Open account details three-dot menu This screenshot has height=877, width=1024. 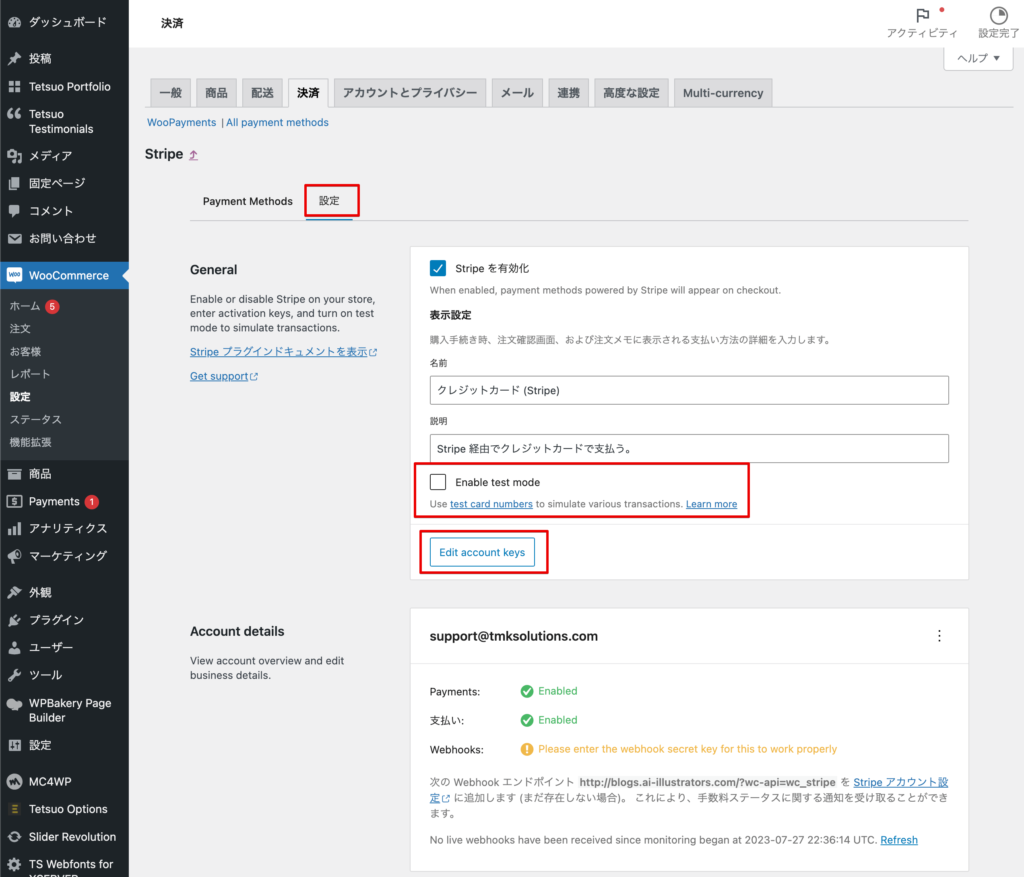click(x=938, y=636)
